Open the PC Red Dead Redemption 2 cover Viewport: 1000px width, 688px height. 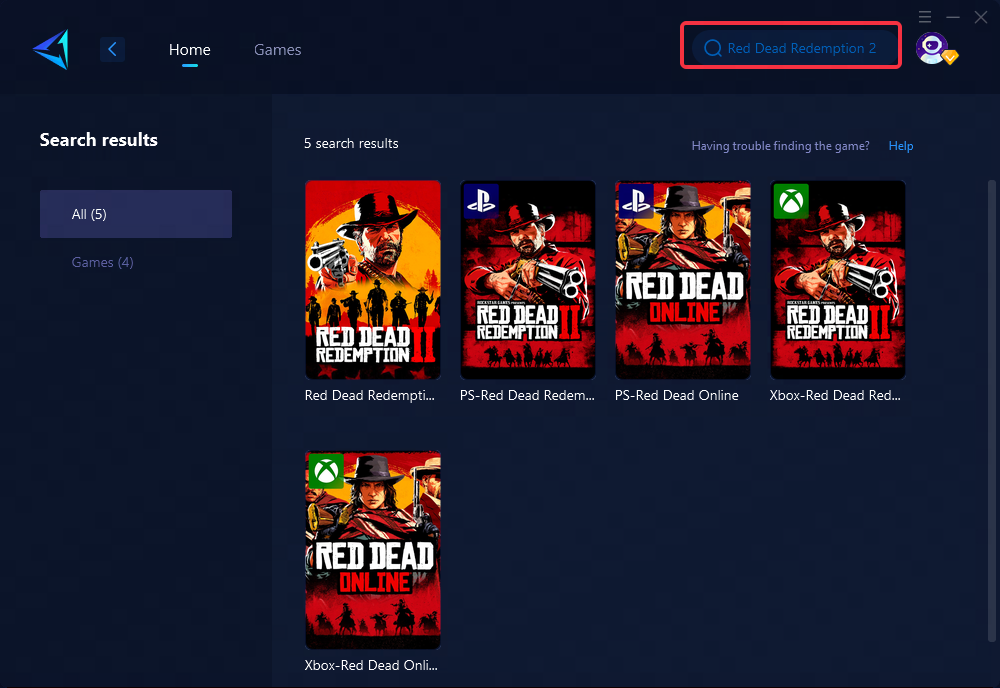(x=373, y=280)
